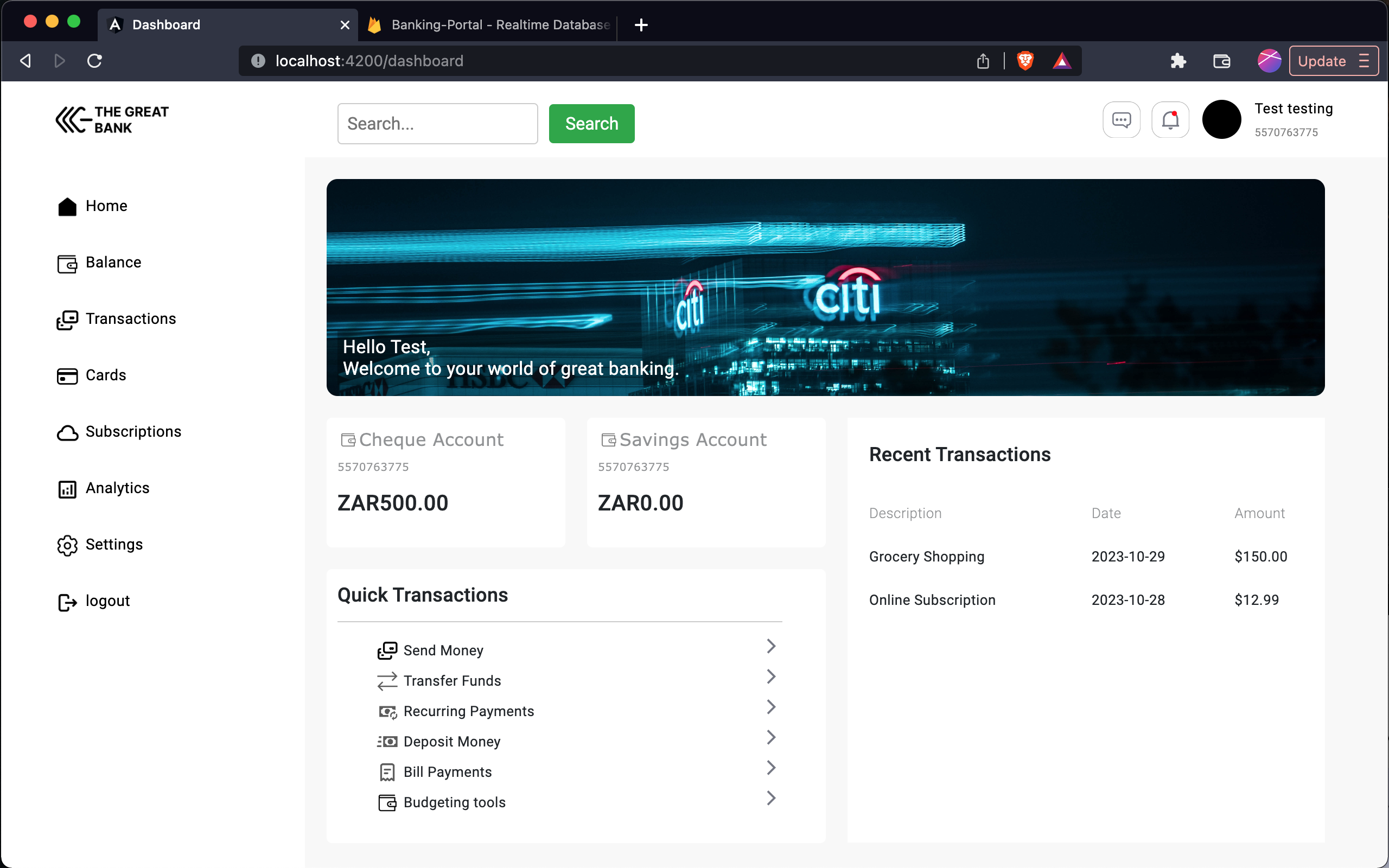This screenshot has width=1389, height=868.
Task: Click the Update browser button
Action: (1323, 60)
